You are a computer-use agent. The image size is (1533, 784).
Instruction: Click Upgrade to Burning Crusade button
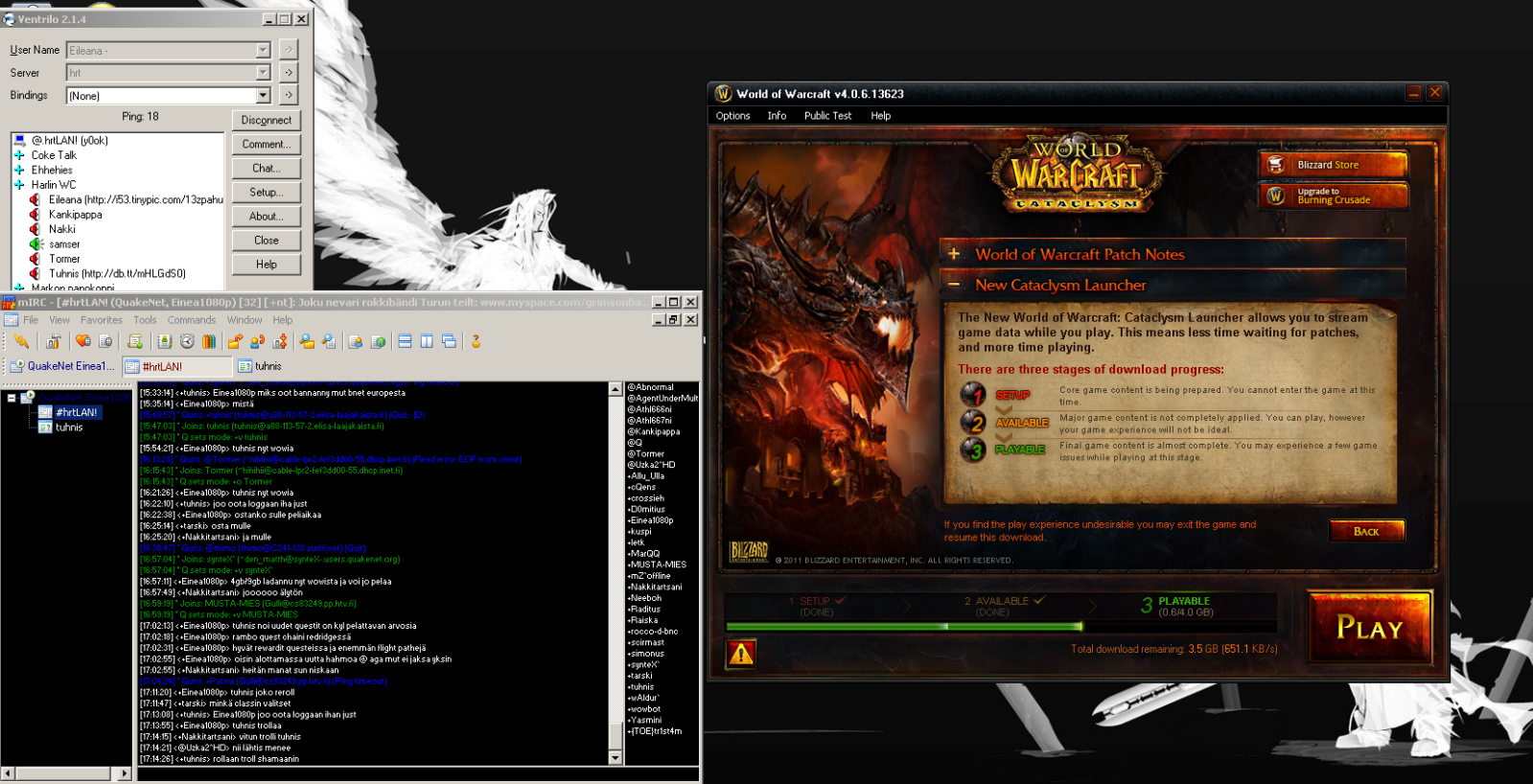[1334, 196]
